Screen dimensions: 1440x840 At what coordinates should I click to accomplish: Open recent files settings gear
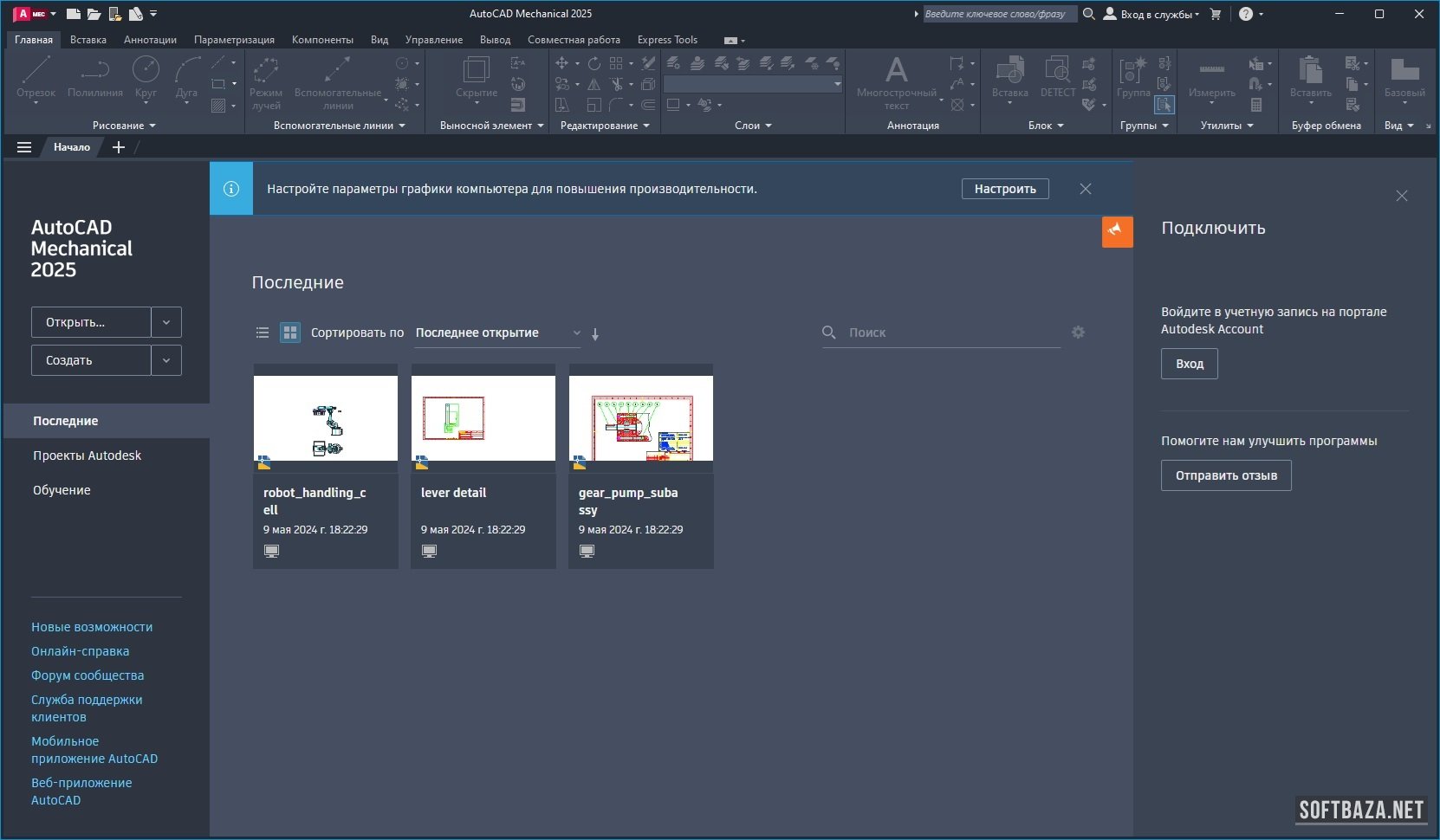pyautogui.click(x=1078, y=333)
